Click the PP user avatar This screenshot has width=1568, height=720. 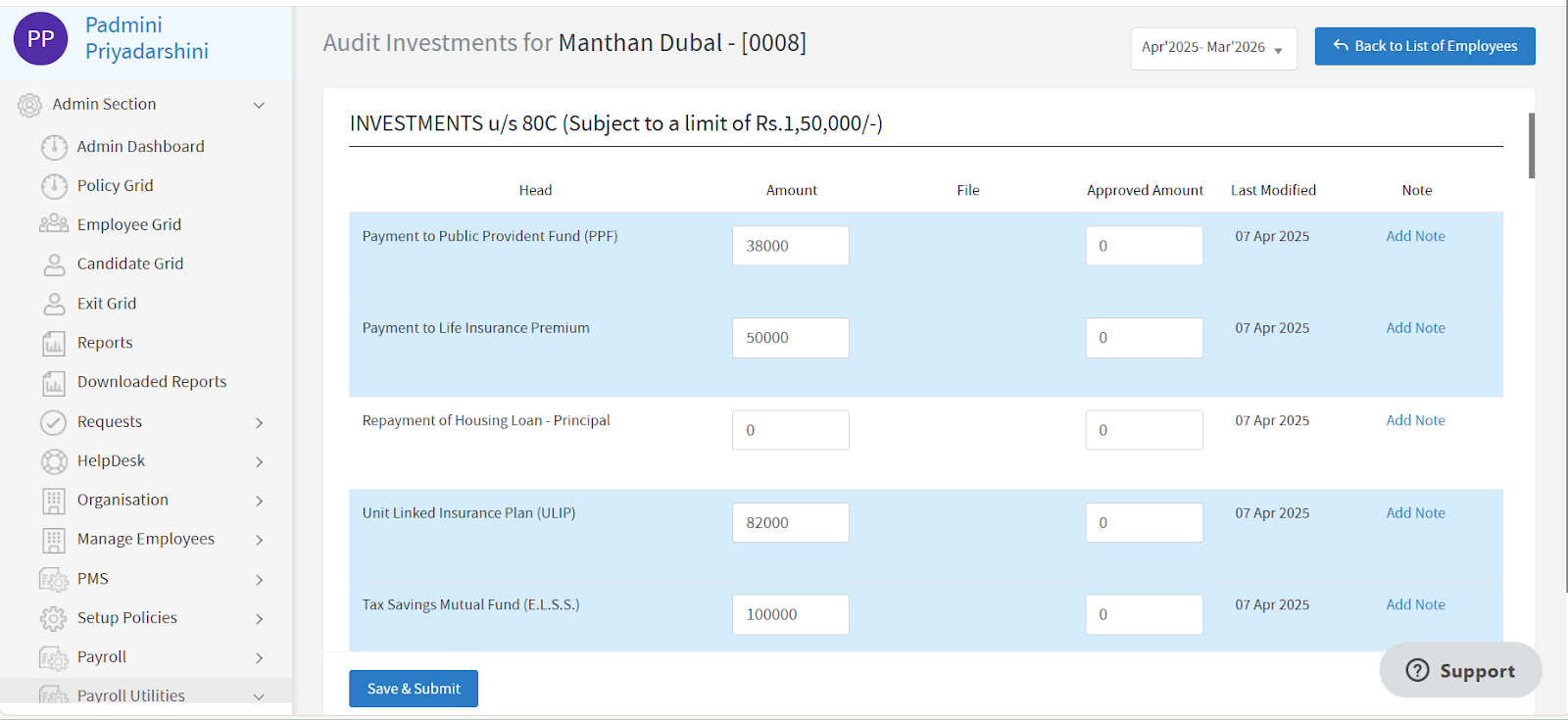click(41, 39)
